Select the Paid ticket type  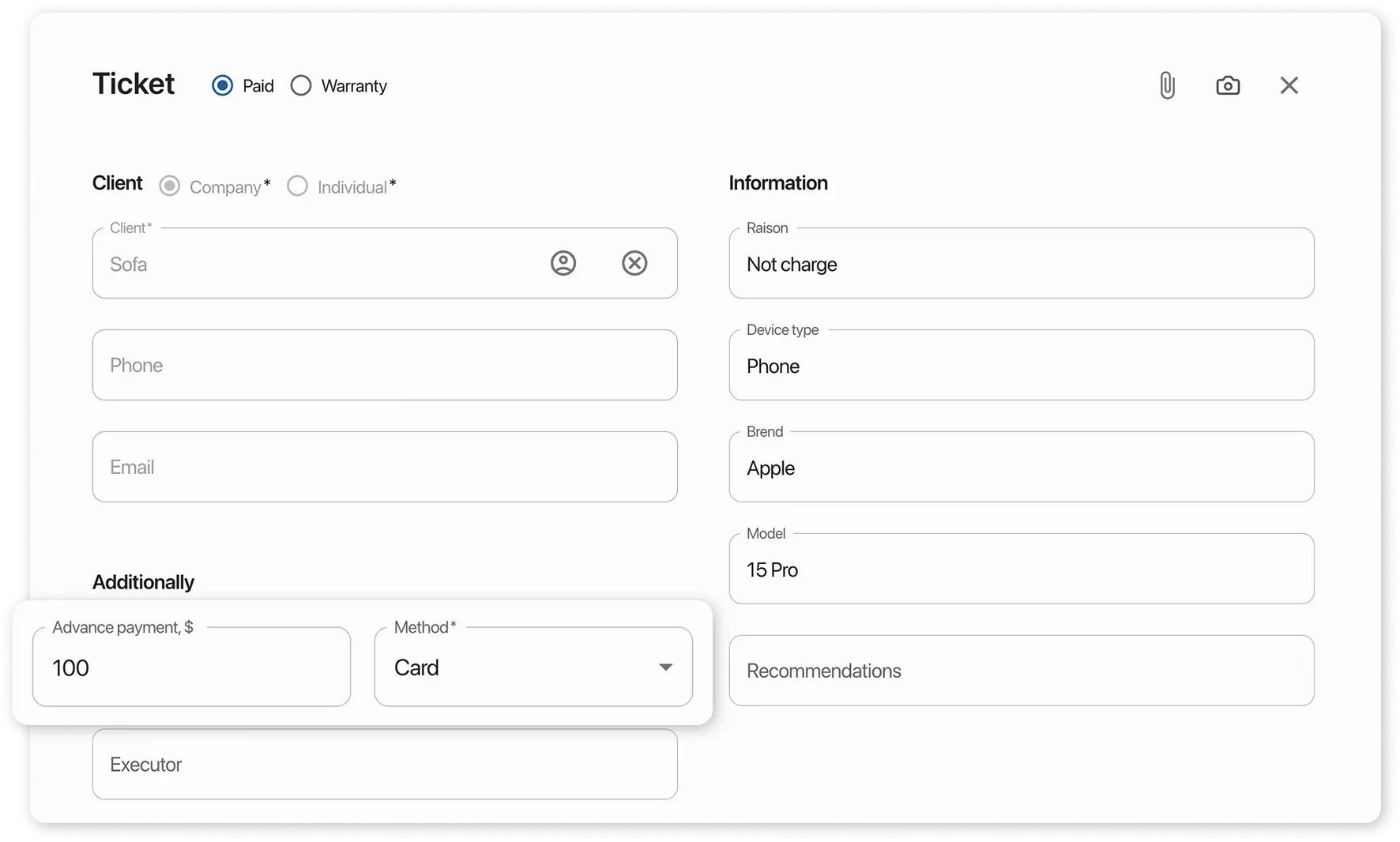point(222,85)
